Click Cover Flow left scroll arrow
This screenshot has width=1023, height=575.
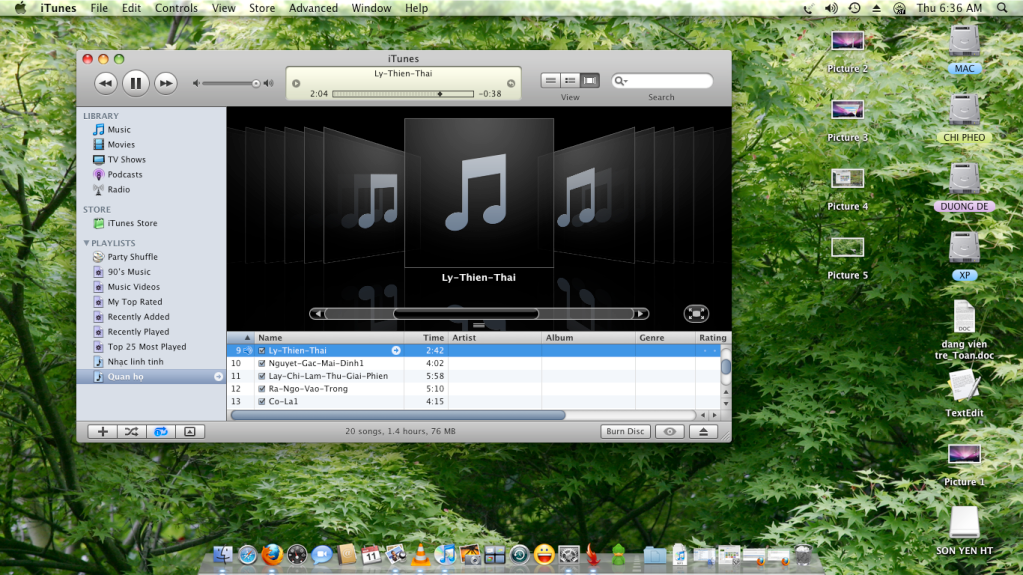pos(318,314)
